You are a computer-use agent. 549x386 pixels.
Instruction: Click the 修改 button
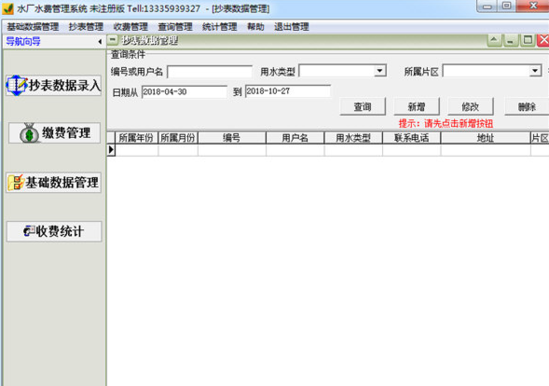pyautogui.click(x=471, y=106)
